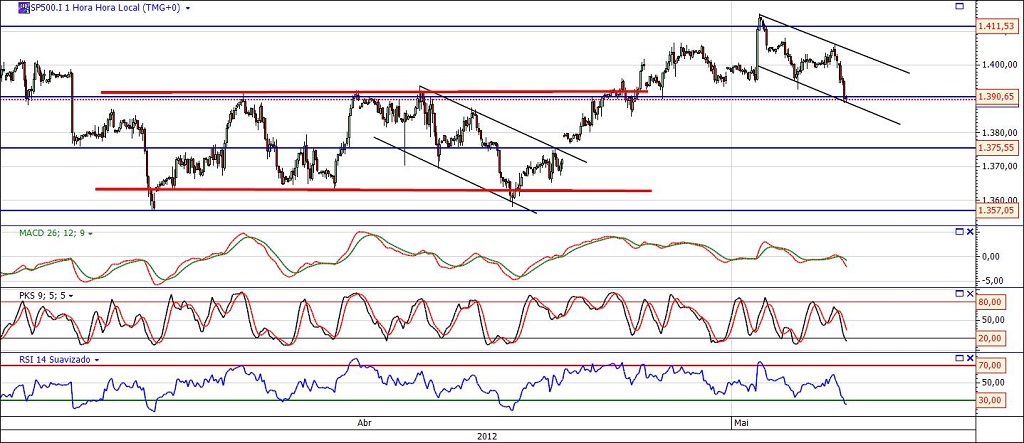Click the PKS 80,00 overbought level label

pos(991,302)
